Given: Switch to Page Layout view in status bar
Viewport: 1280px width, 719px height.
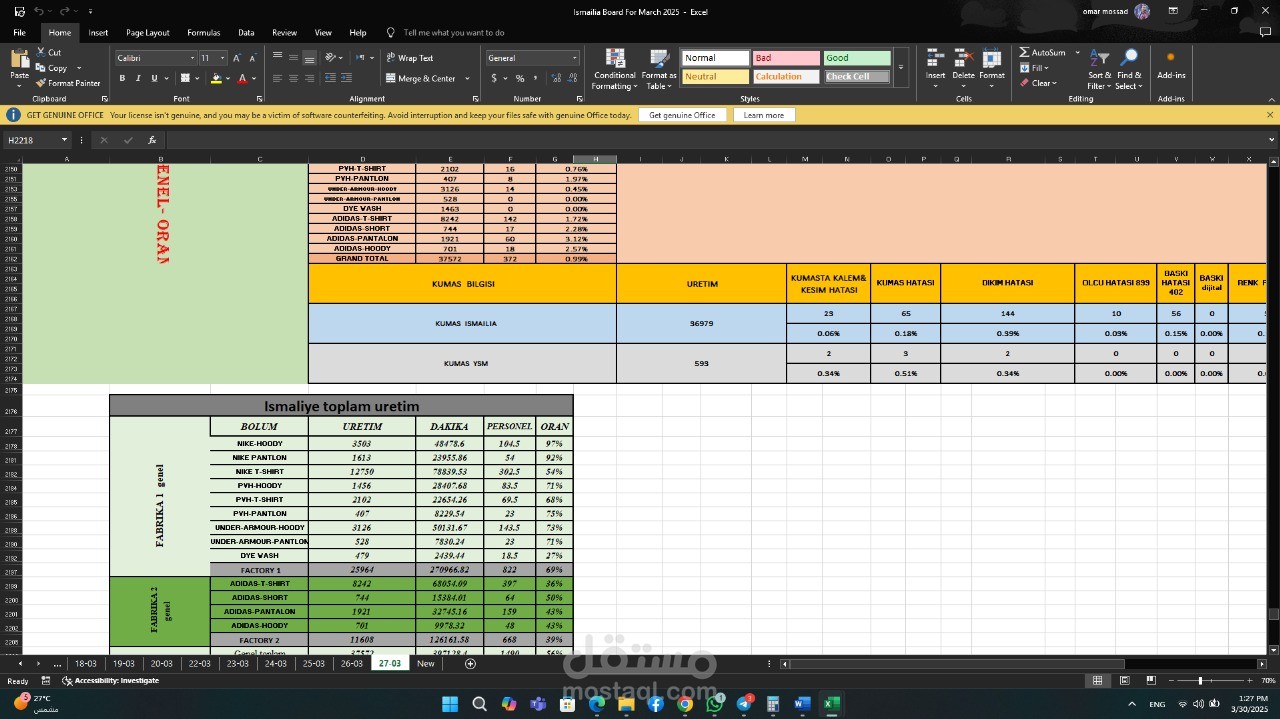Looking at the screenshot, I should click(x=1124, y=680).
